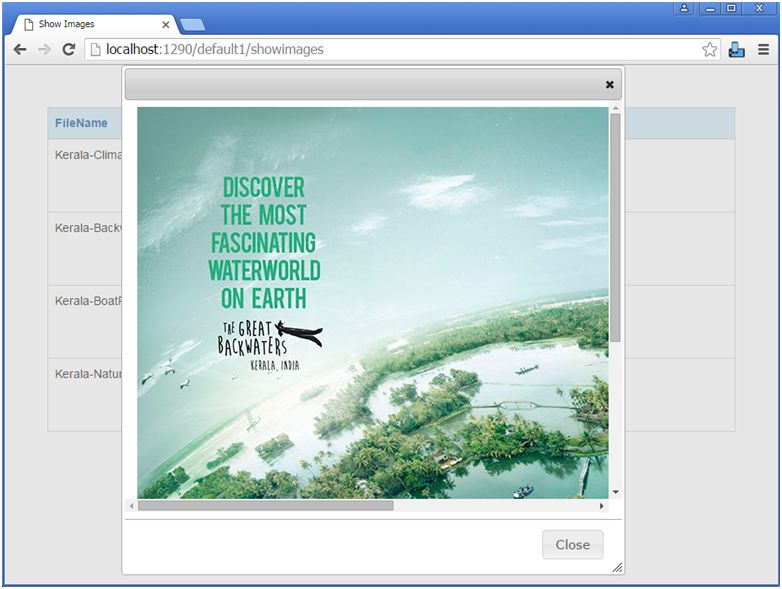Viewport: 782px width, 589px height.
Task: Open a new browser tab
Action: pyautogui.click(x=193, y=25)
